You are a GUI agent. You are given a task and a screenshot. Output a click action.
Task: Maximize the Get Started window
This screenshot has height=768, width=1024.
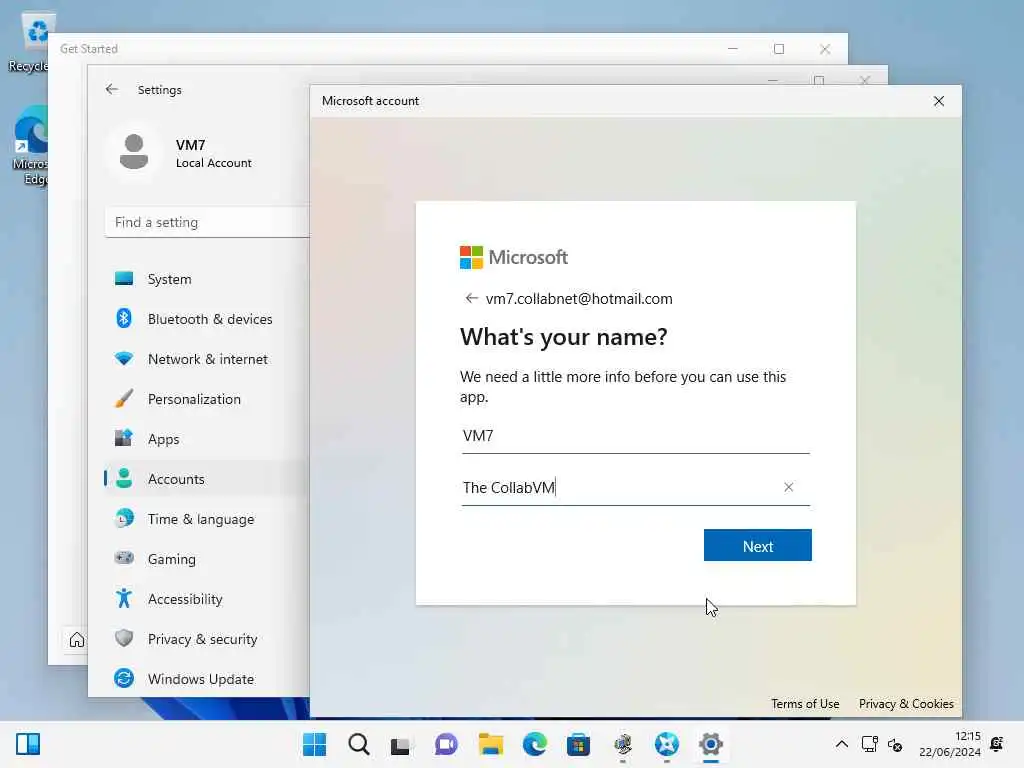(778, 49)
